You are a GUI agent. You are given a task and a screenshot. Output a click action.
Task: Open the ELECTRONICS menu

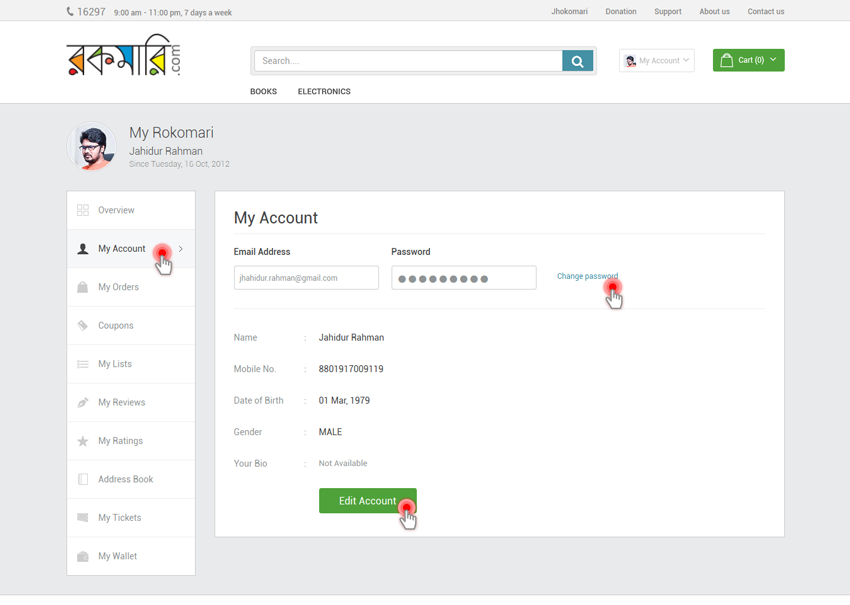click(x=324, y=91)
